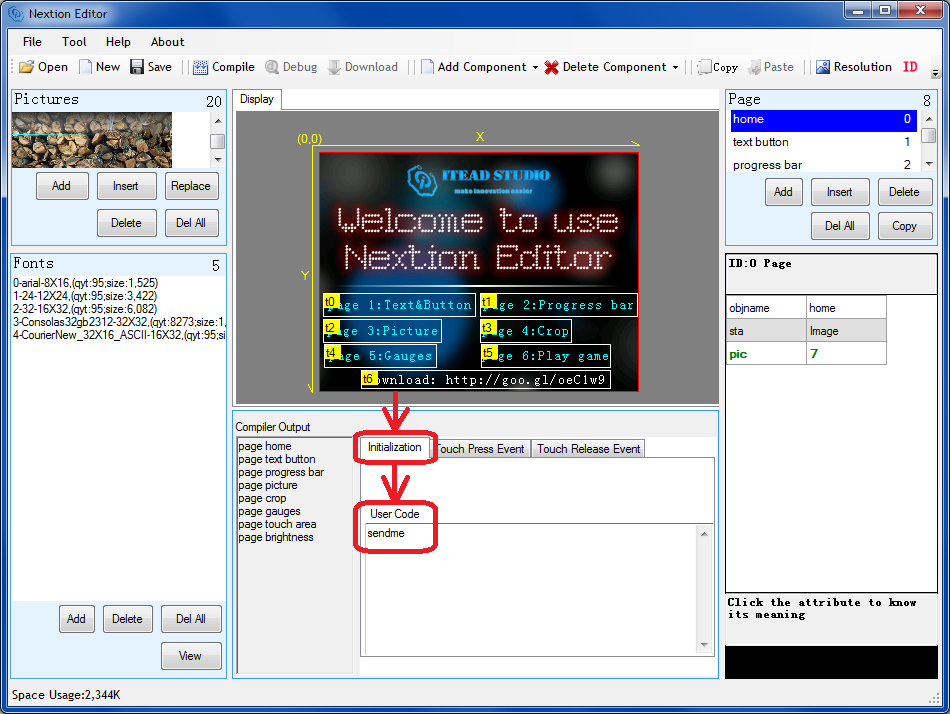Click the Download toolbar button

coord(363,67)
